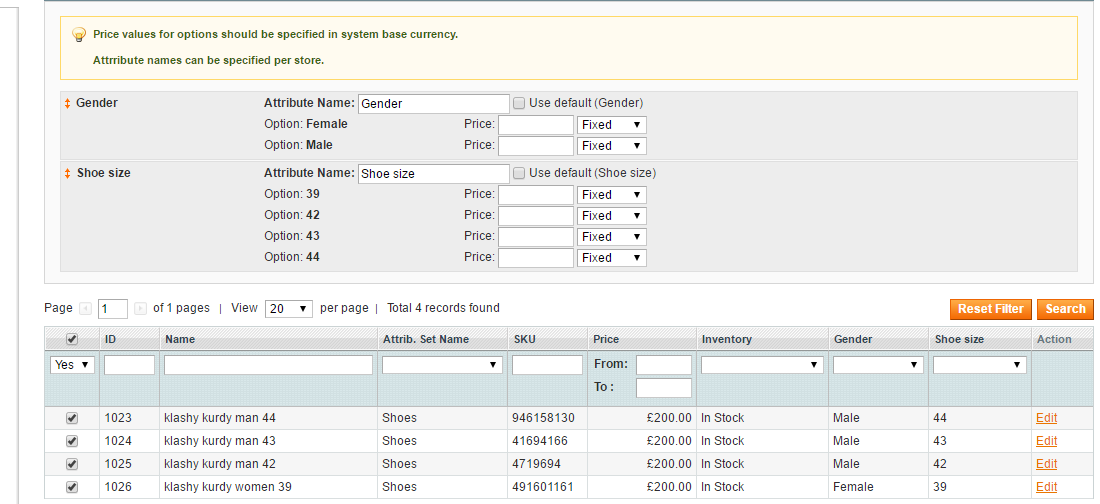Screen dimensions: 1100x504
Task: Click the Gender attribute drag-sort arrows icon
Action: coord(68,103)
